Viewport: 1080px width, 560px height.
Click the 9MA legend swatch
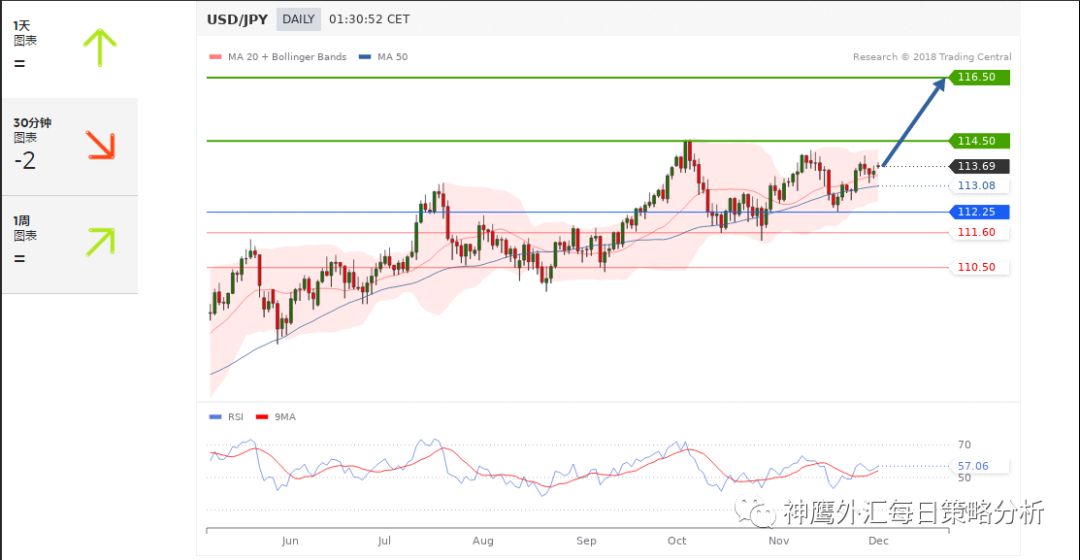(x=262, y=417)
